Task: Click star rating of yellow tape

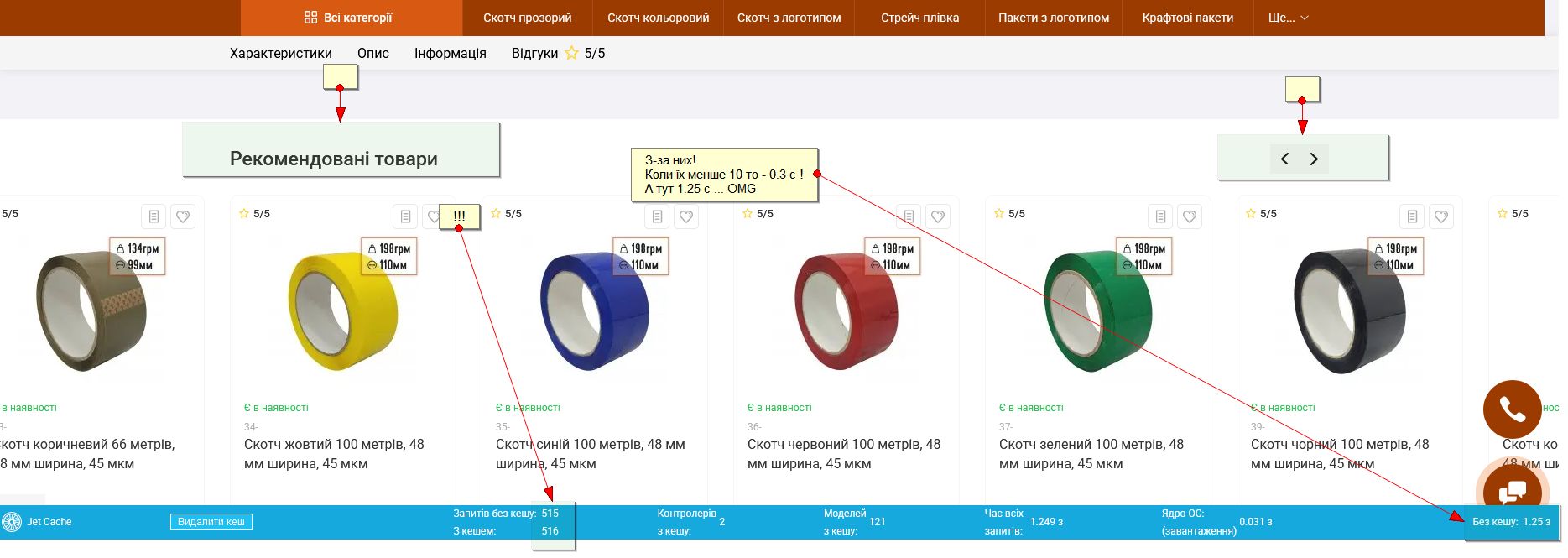Action: (x=255, y=214)
